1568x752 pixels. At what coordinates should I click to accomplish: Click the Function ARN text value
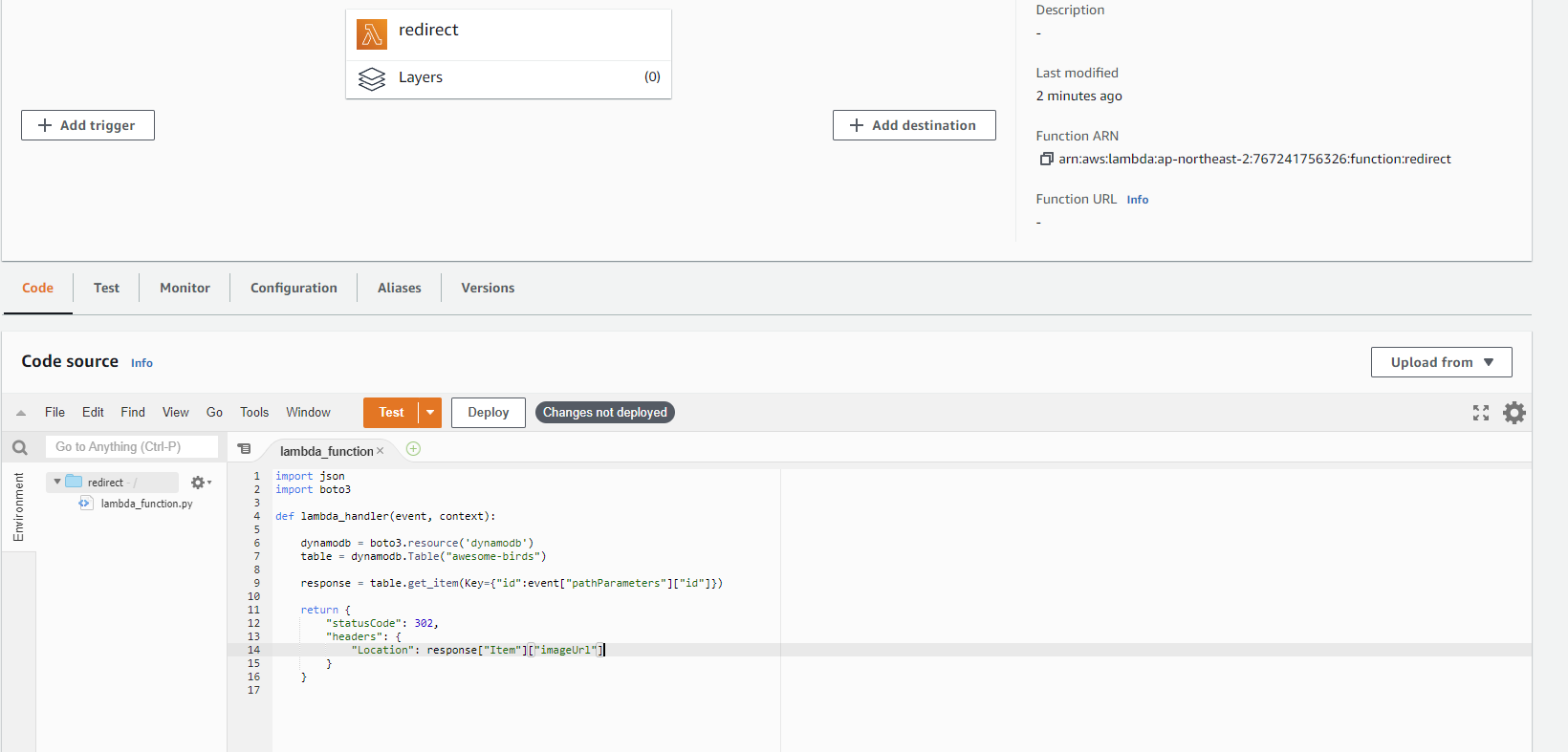click(1254, 159)
